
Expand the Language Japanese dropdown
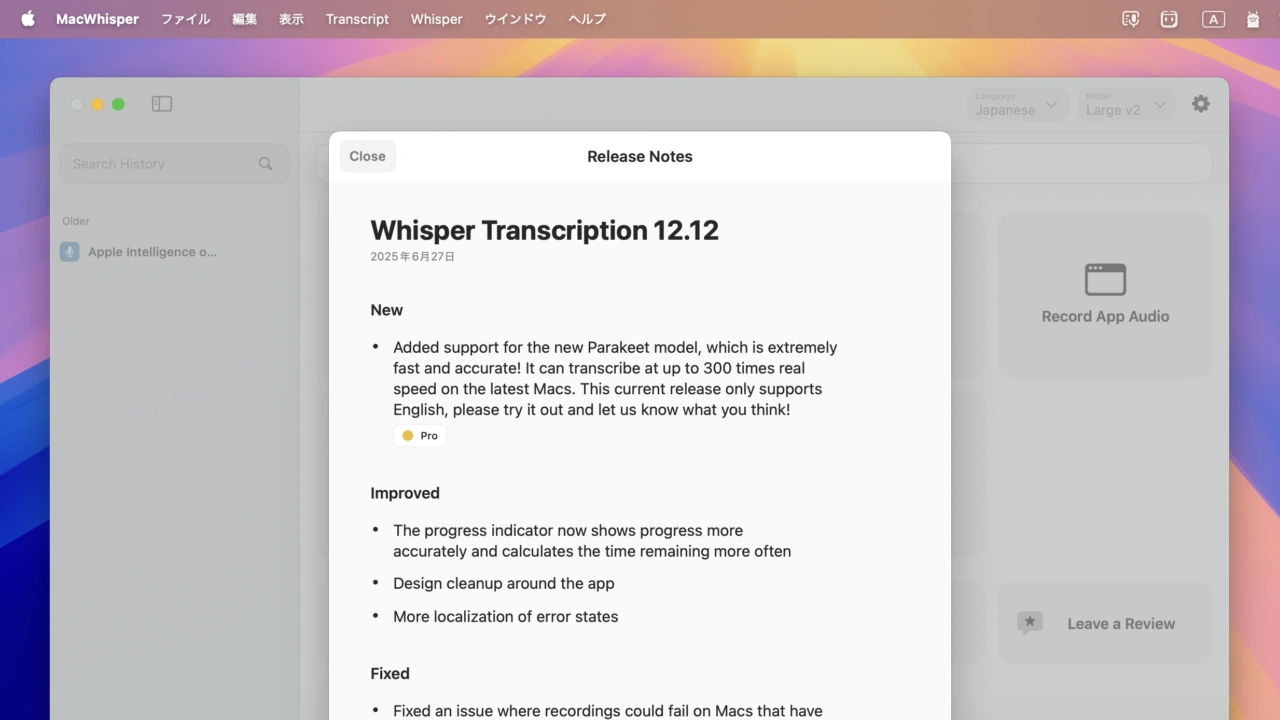click(1018, 104)
